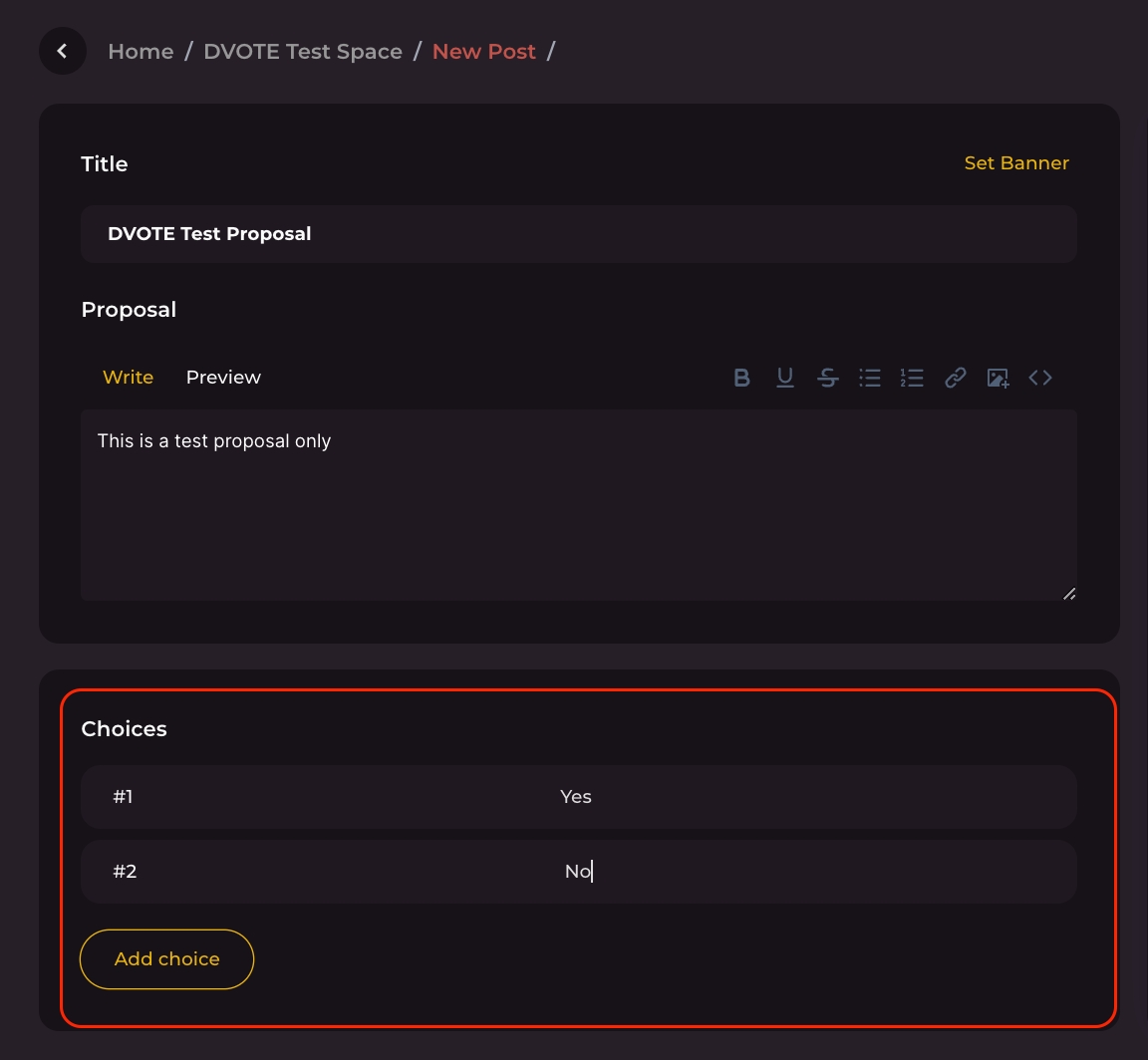Add an image to the proposal
The height and width of the screenshot is (1060, 1148).
click(x=998, y=378)
